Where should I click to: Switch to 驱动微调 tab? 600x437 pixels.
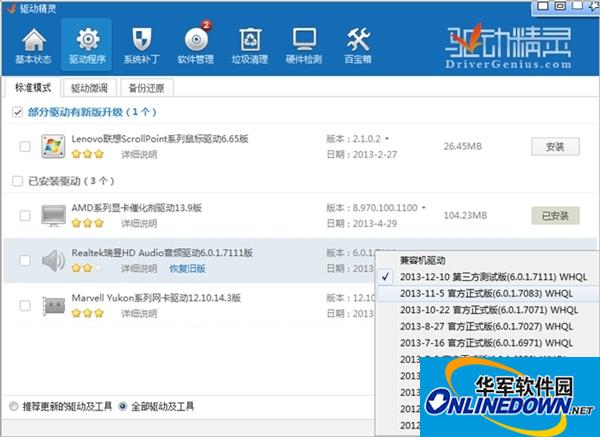pyautogui.click(x=89, y=88)
